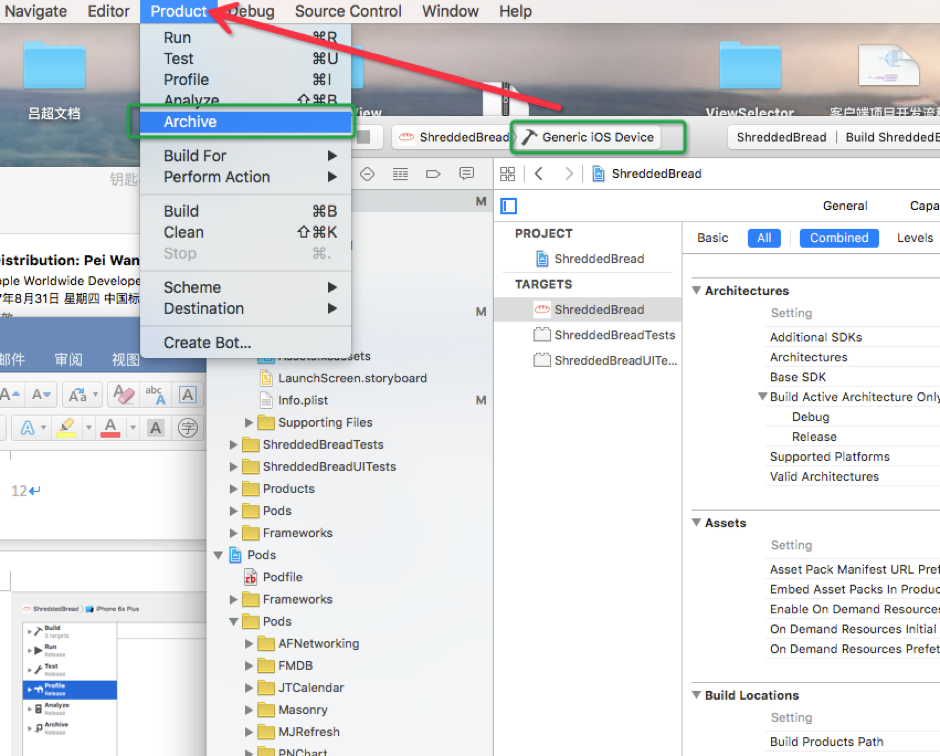Open the Window menu

click(450, 11)
